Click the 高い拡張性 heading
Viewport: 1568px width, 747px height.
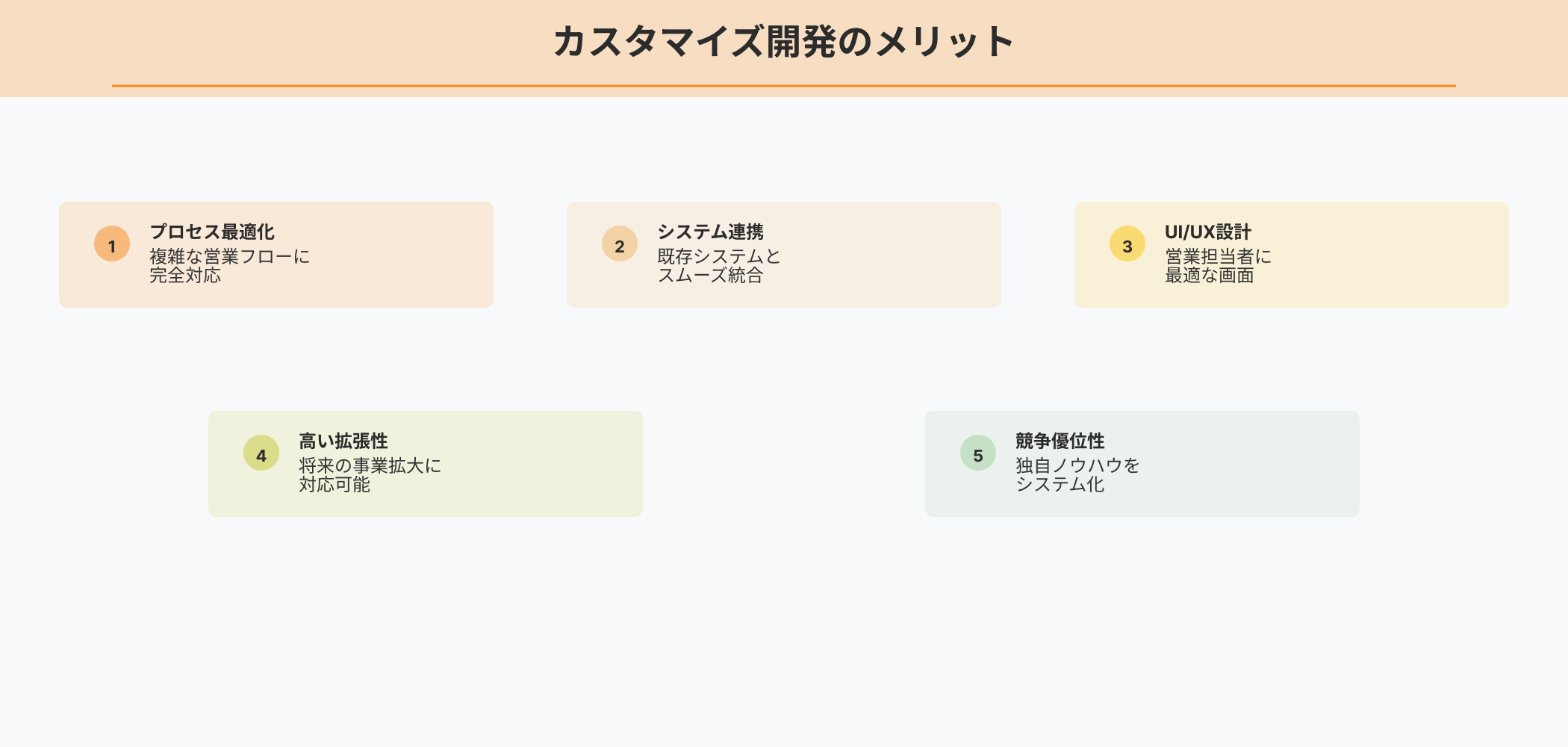point(343,441)
